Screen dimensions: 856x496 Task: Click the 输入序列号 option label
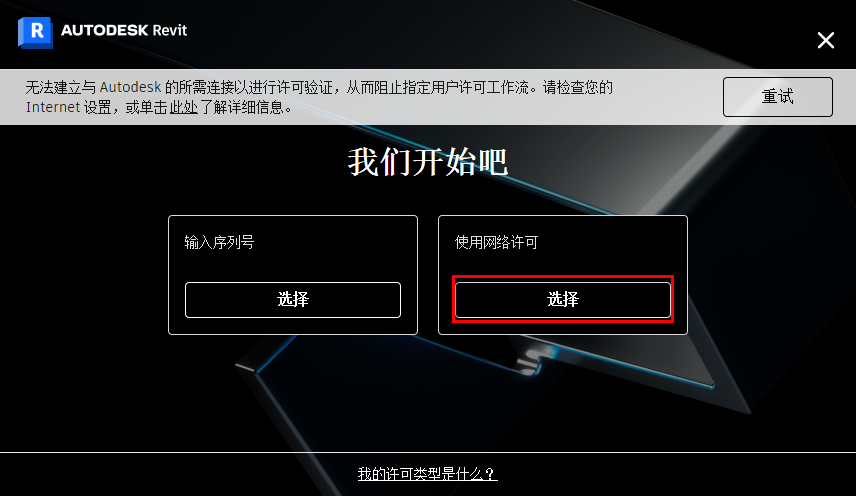pyautogui.click(x=219, y=242)
